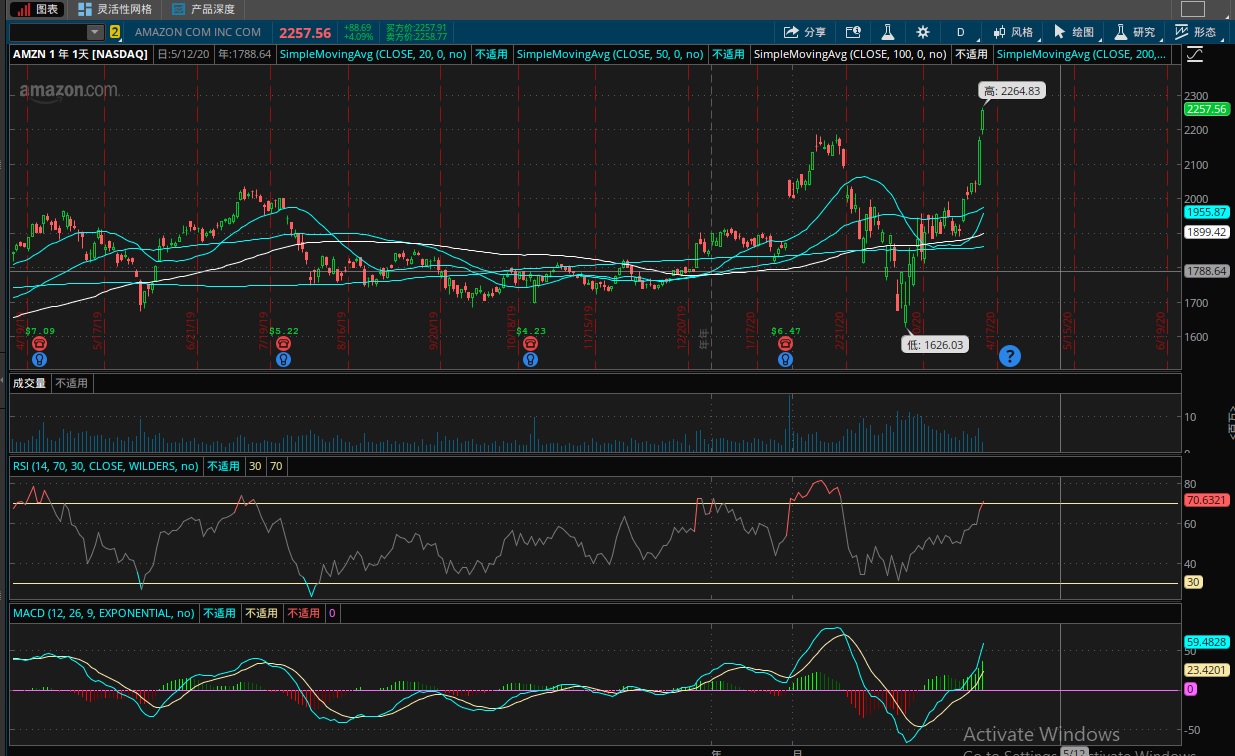The height and width of the screenshot is (756, 1235).
Task: Click the yellow 30 RSI axis label
Action: [x=1192, y=582]
